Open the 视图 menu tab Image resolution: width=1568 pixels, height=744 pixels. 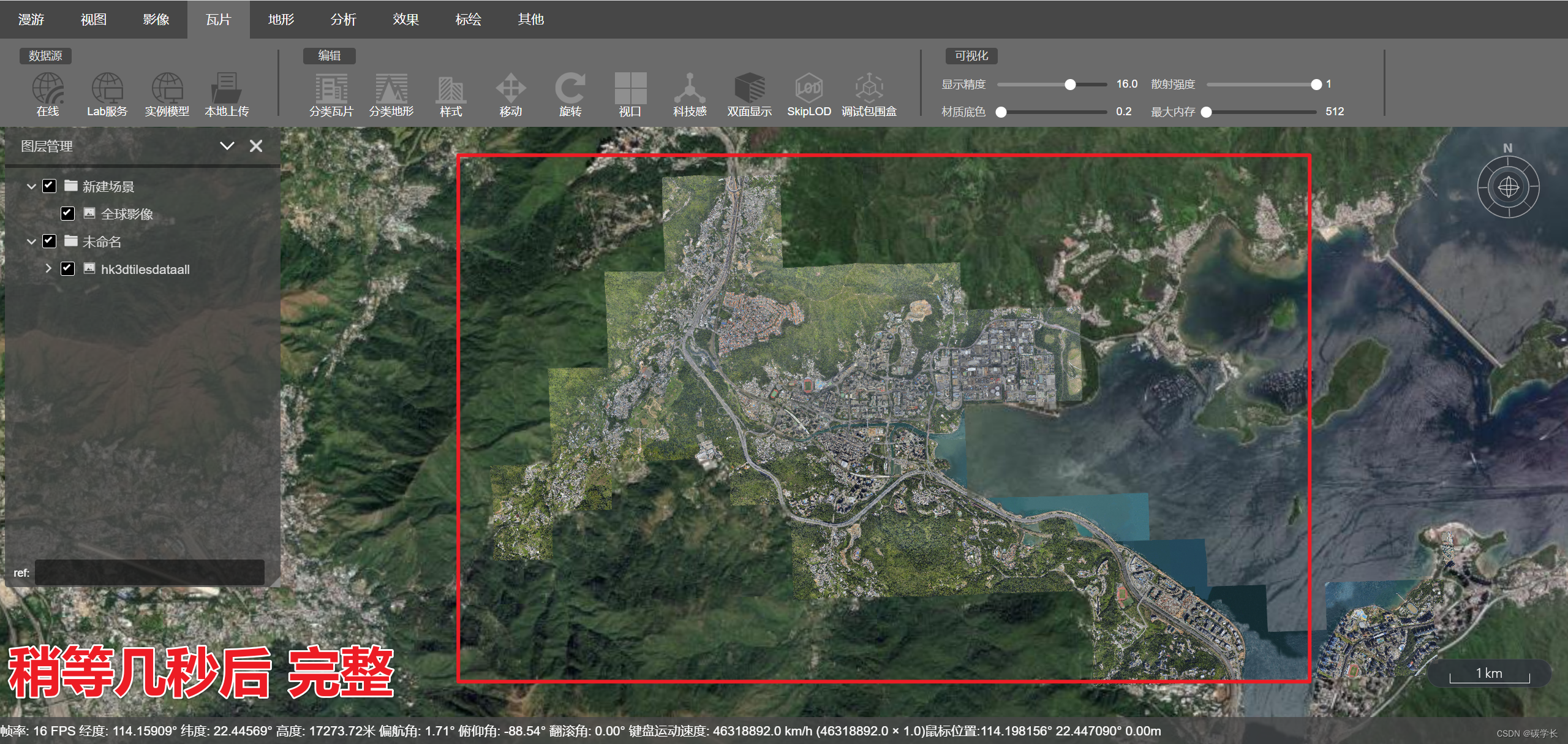coord(94,20)
